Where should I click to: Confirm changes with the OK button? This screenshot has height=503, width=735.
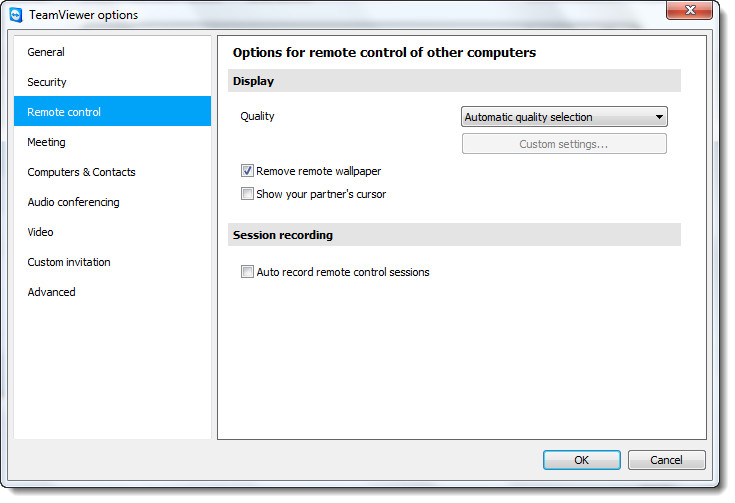[x=582, y=460]
